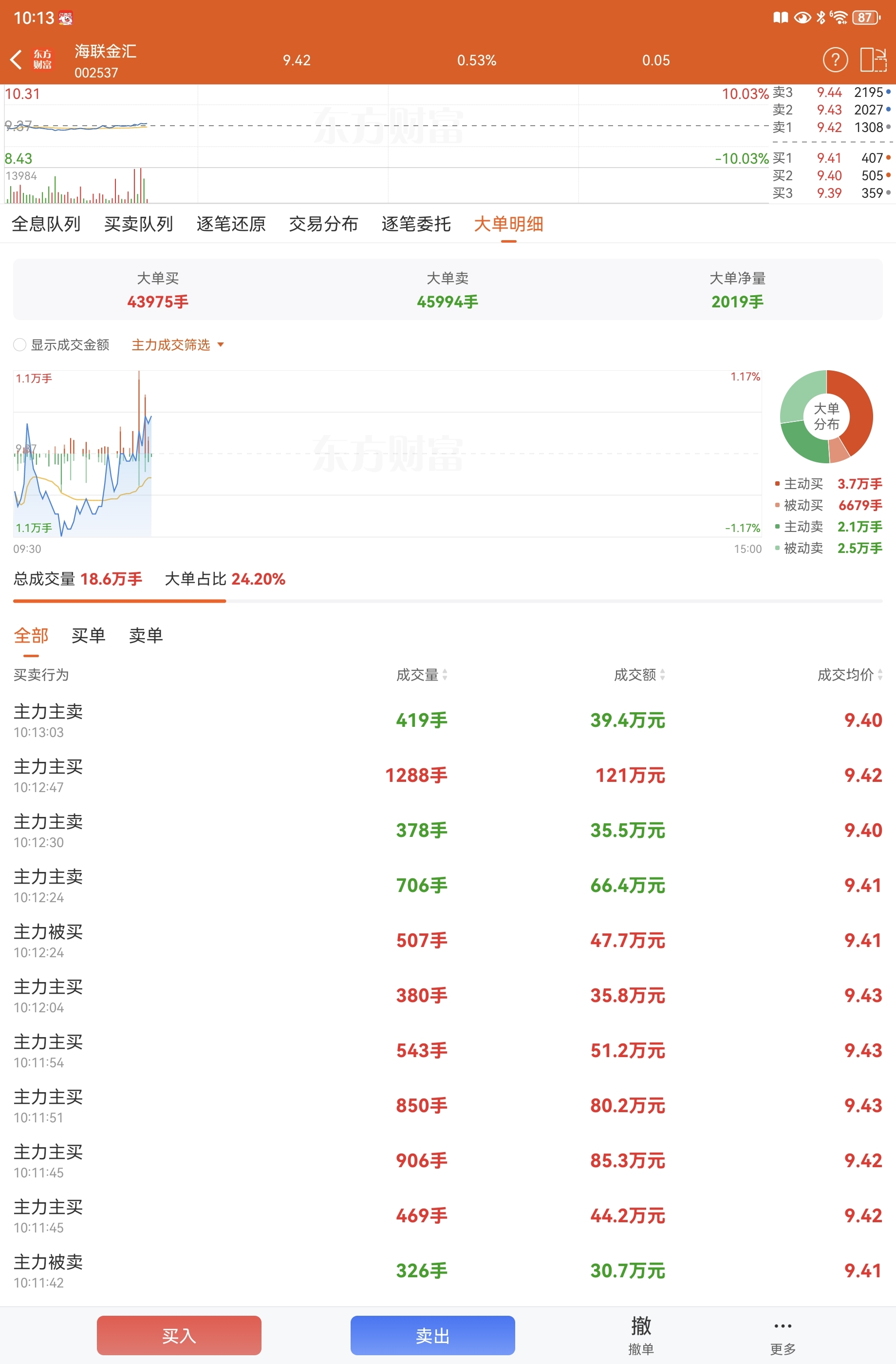Select 主力主买 469手 row
Viewport: 896px width, 1364px height.
448,1215
